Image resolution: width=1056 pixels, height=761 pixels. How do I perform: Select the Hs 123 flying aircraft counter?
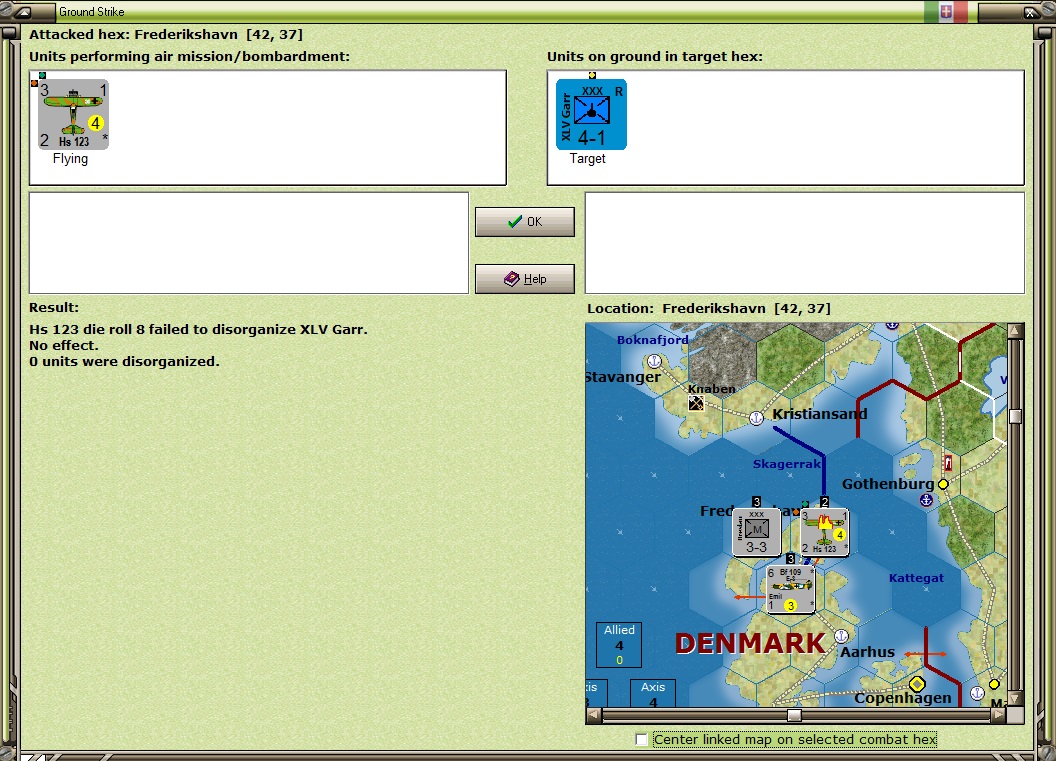73,114
